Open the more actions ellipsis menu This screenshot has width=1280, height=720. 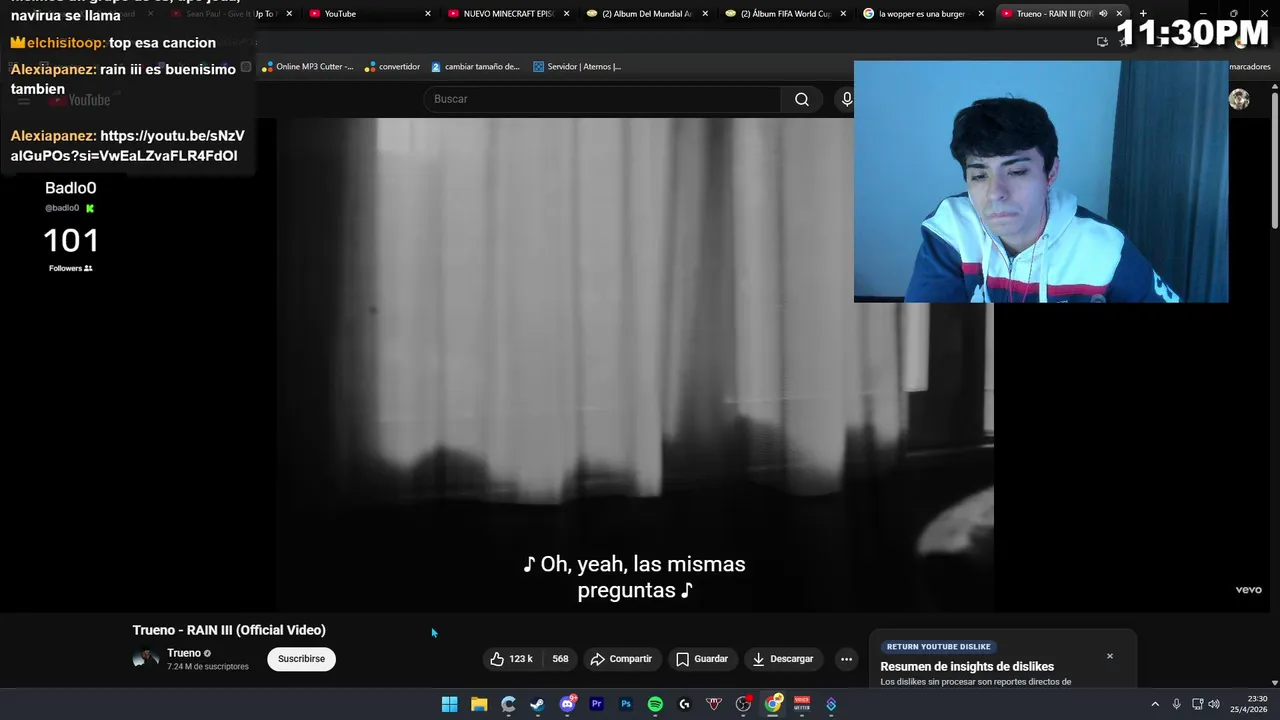(846, 659)
